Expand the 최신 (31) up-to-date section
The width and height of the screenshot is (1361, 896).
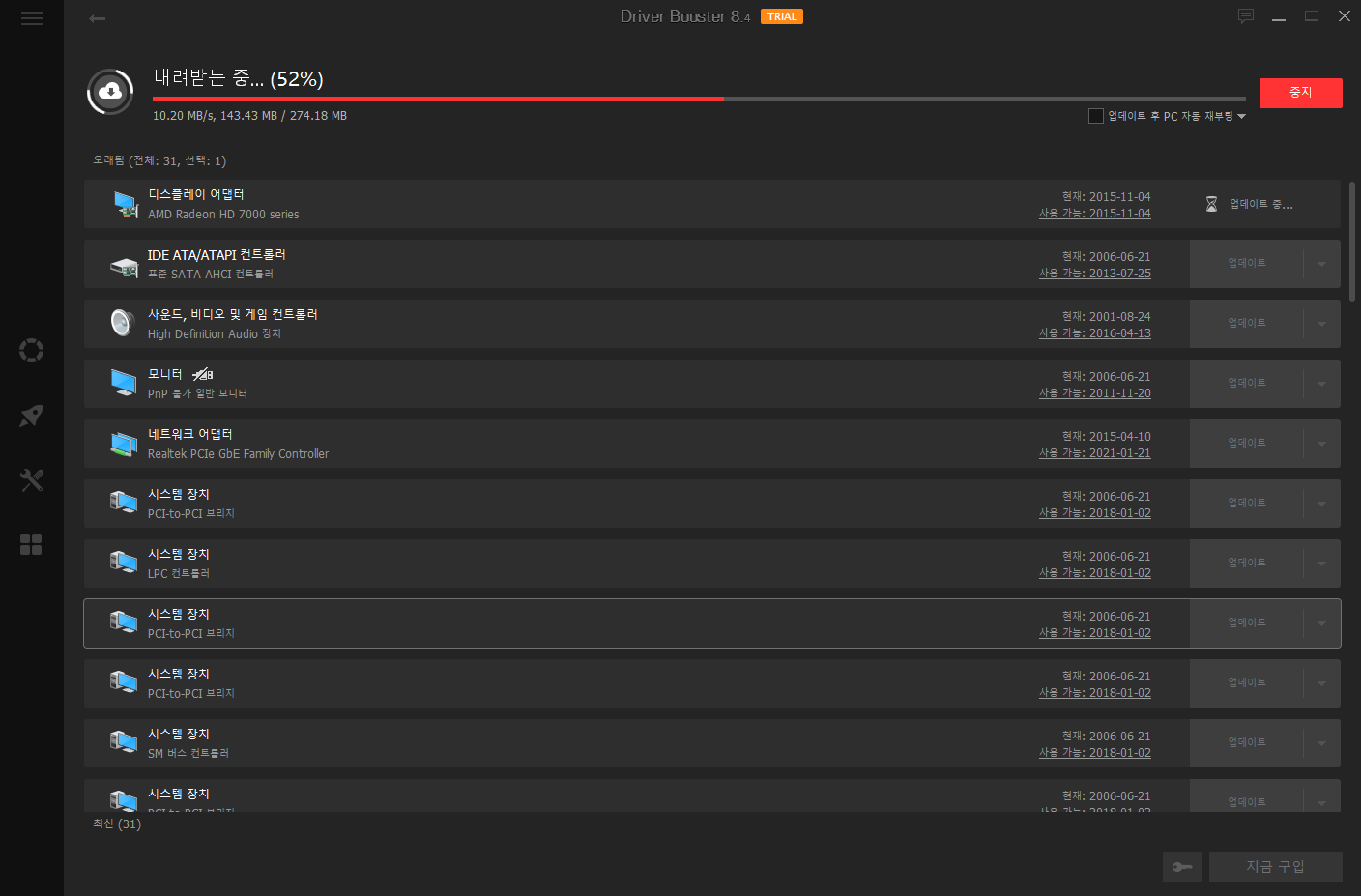pyautogui.click(x=117, y=824)
